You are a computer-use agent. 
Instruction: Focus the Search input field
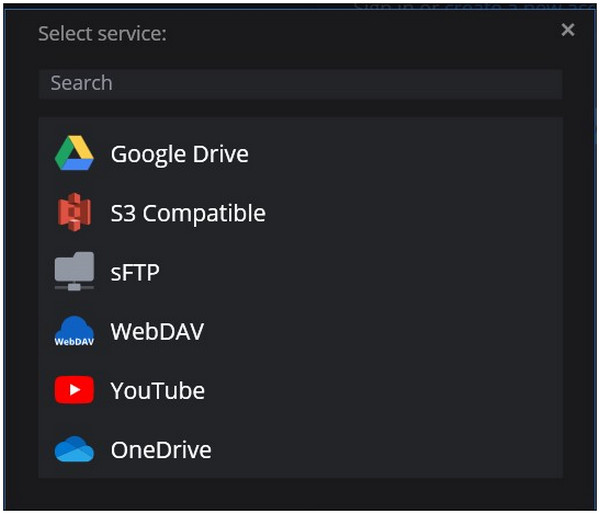[300, 83]
